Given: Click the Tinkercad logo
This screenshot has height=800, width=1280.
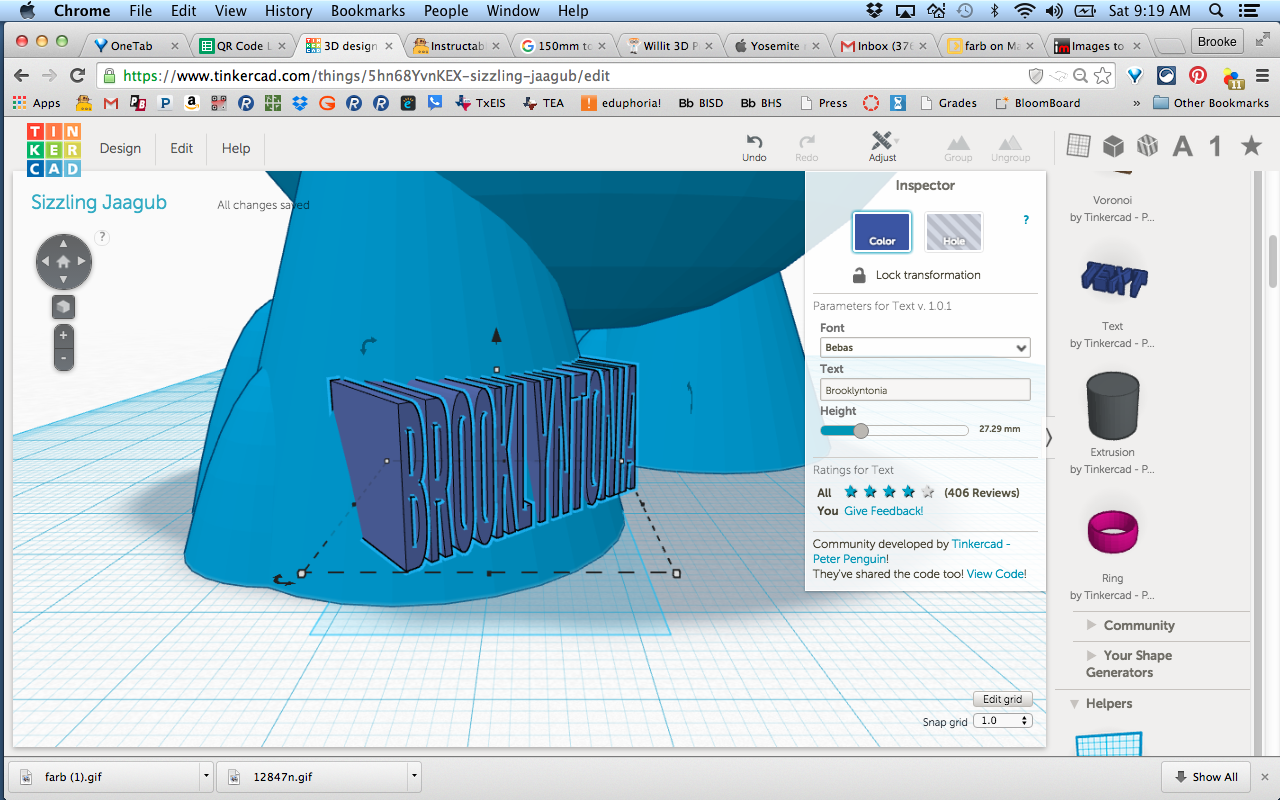Looking at the screenshot, I should pyautogui.click(x=54, y=149).
